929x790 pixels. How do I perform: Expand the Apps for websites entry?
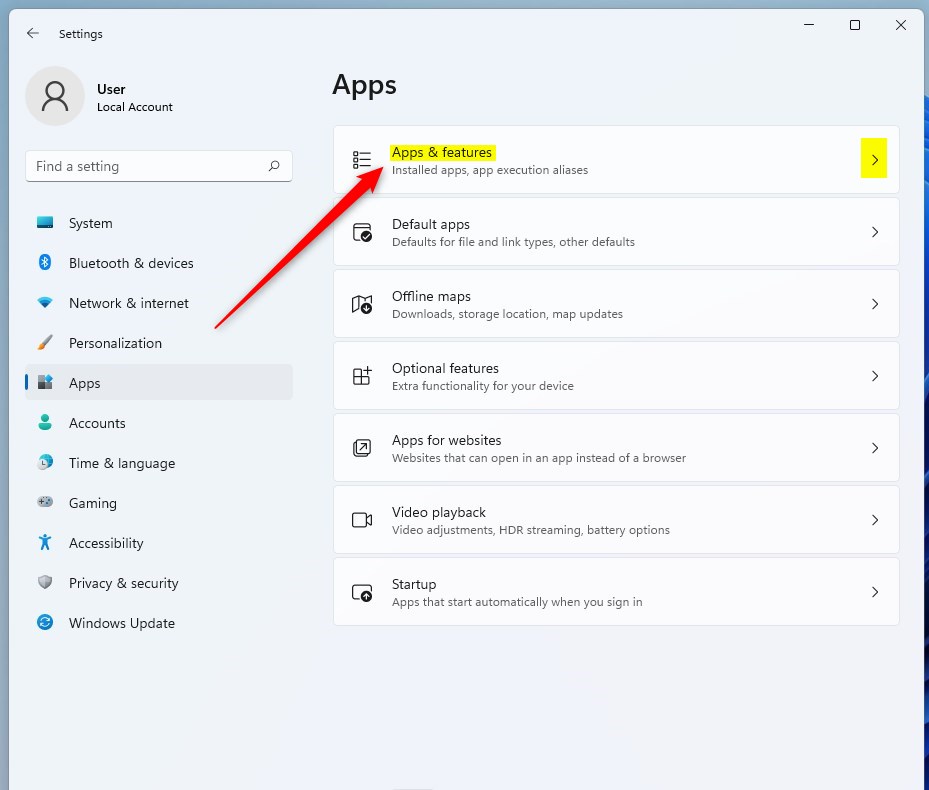pos(874,447)
